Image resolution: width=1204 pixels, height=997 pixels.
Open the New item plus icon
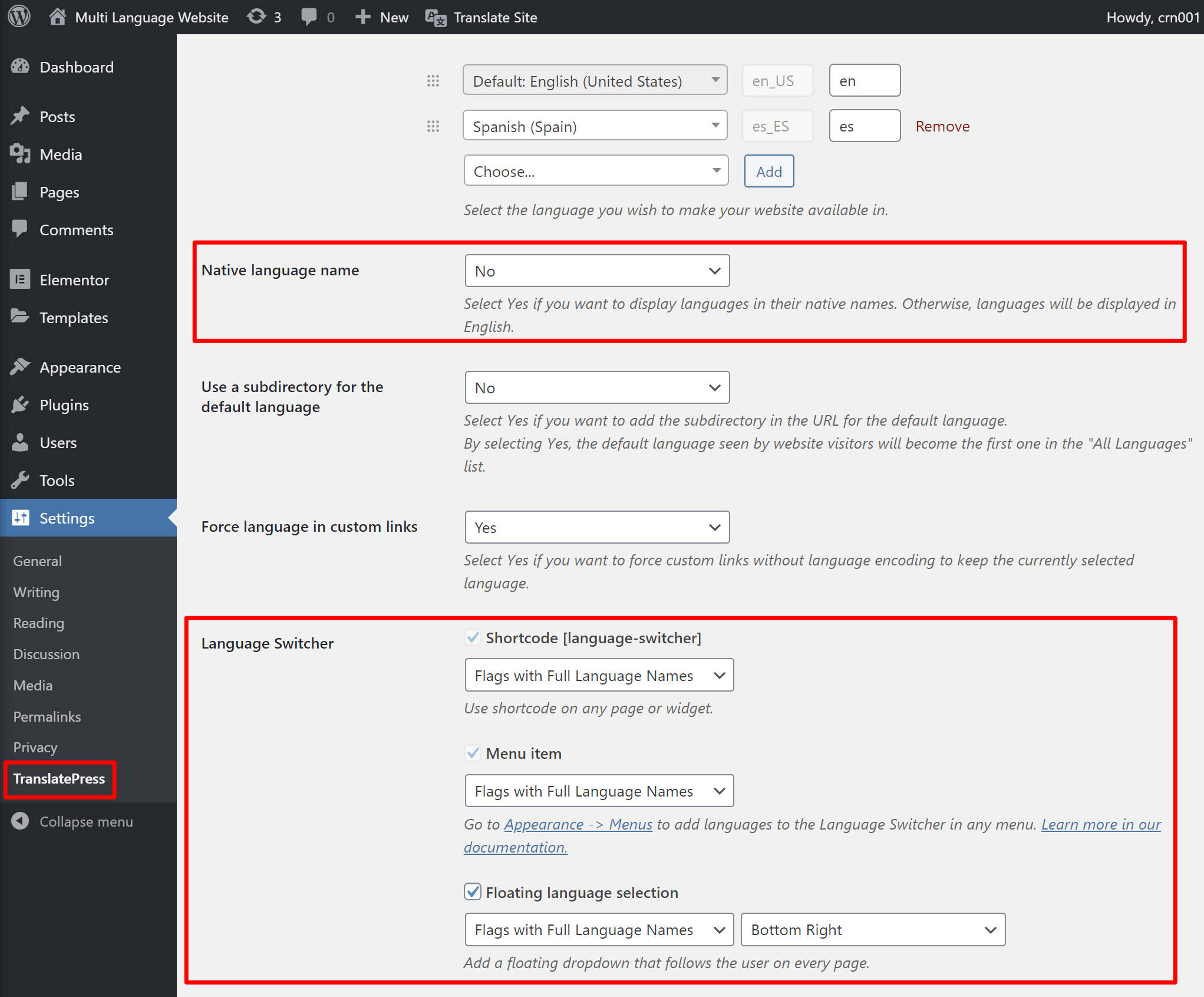pos(362,17)
